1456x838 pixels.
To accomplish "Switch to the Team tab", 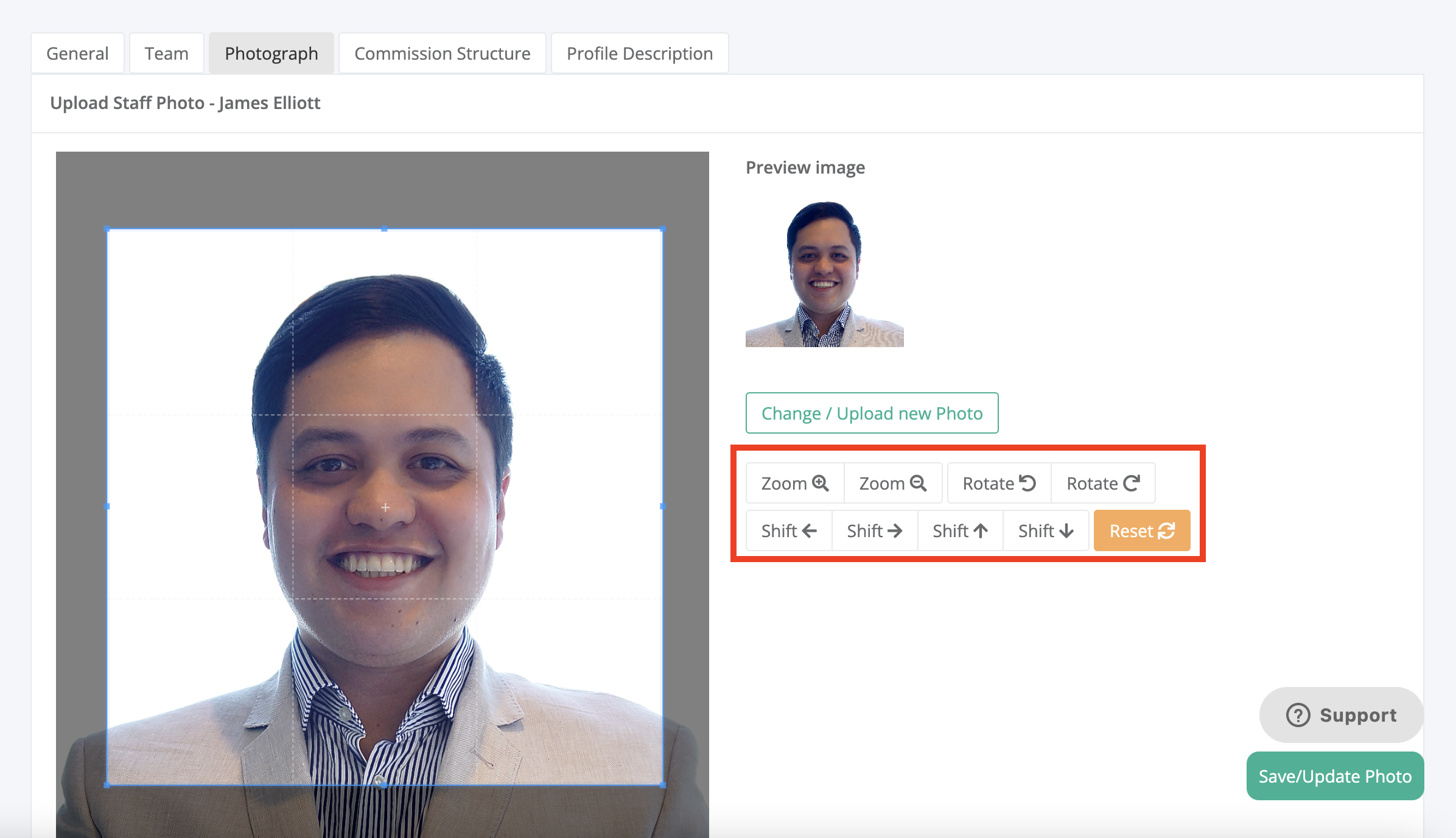I will 166,54.
